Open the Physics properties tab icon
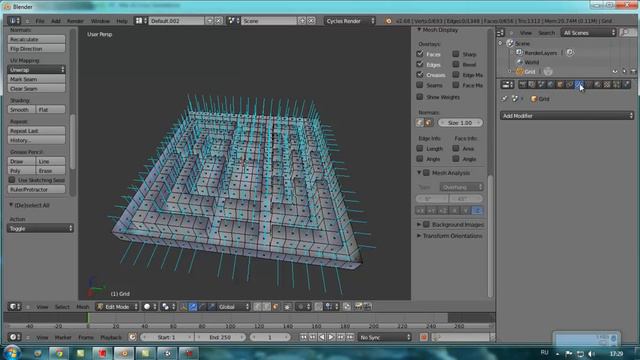Image resolution: width=640 pixels, height=360 pixels. (626, 84)
